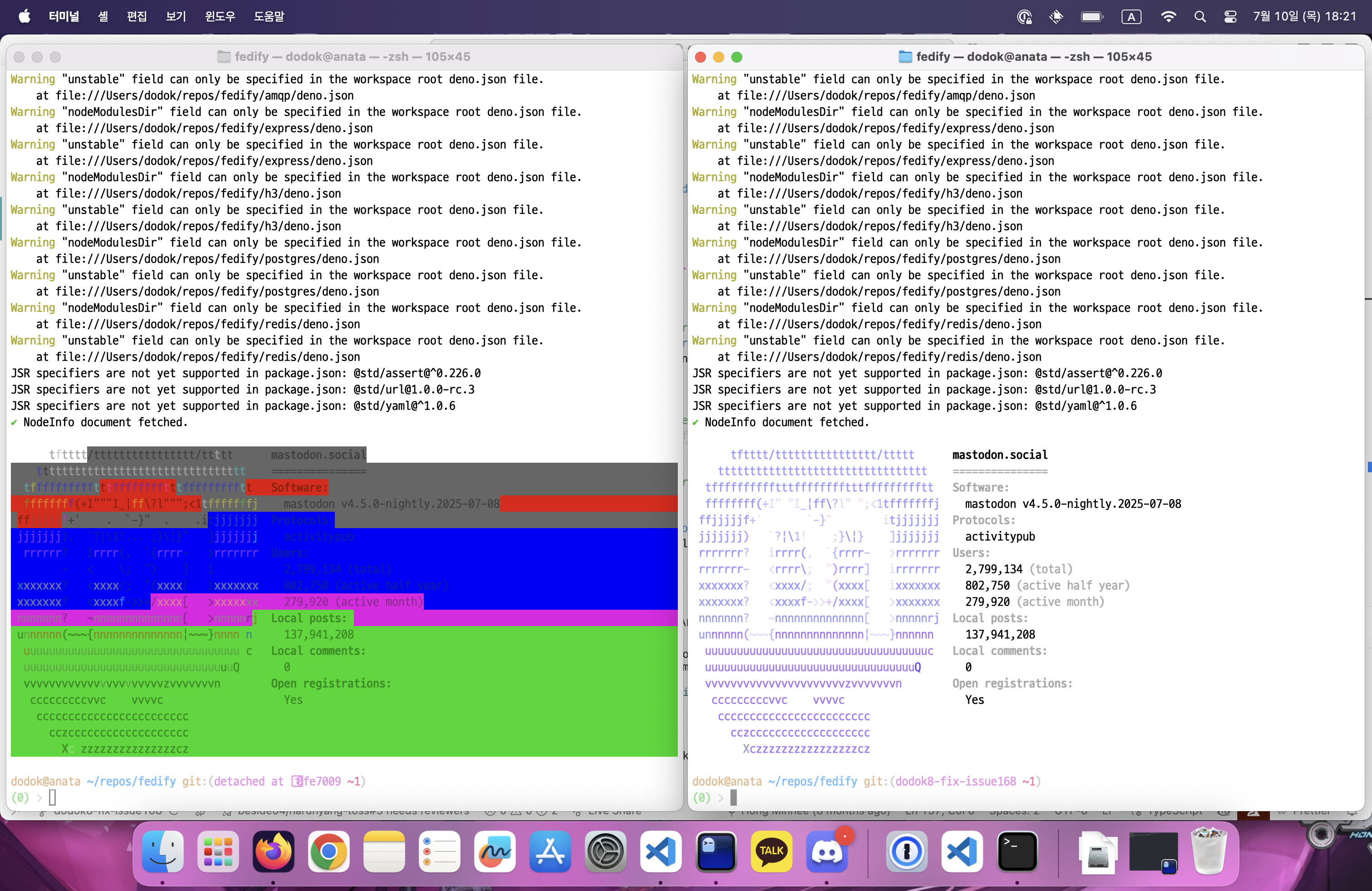Open Discord with the notification badge
Screen dimensions: 1372x891
pos(827,852)
